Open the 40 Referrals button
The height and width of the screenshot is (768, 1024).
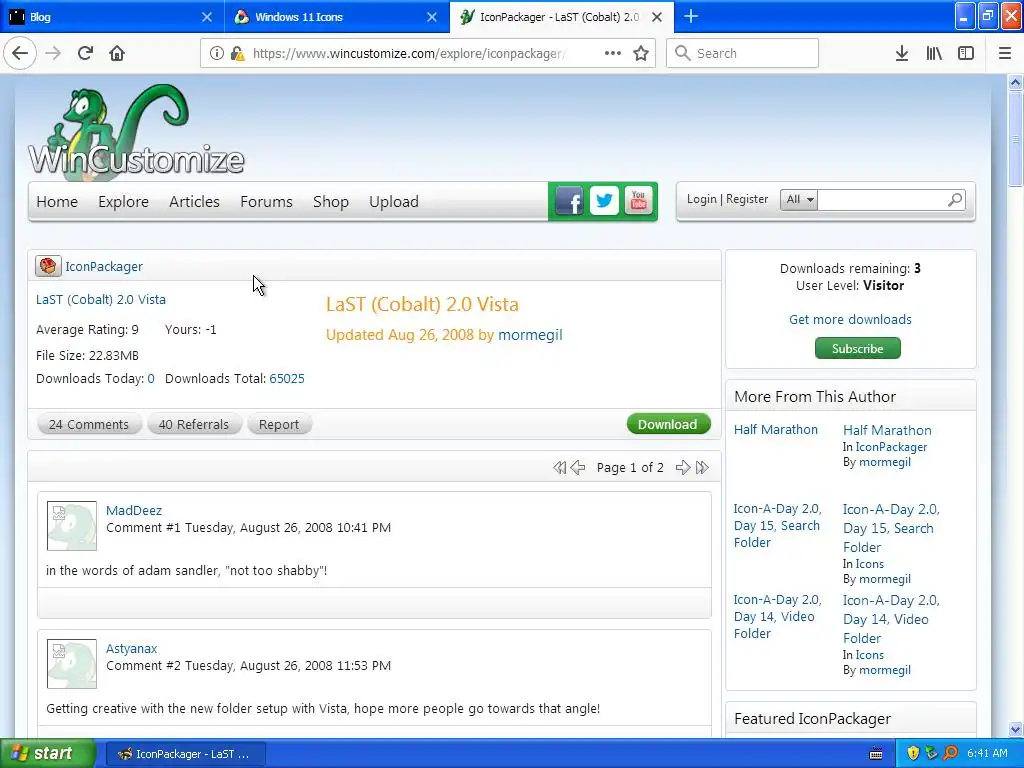[x=194, y=424]
